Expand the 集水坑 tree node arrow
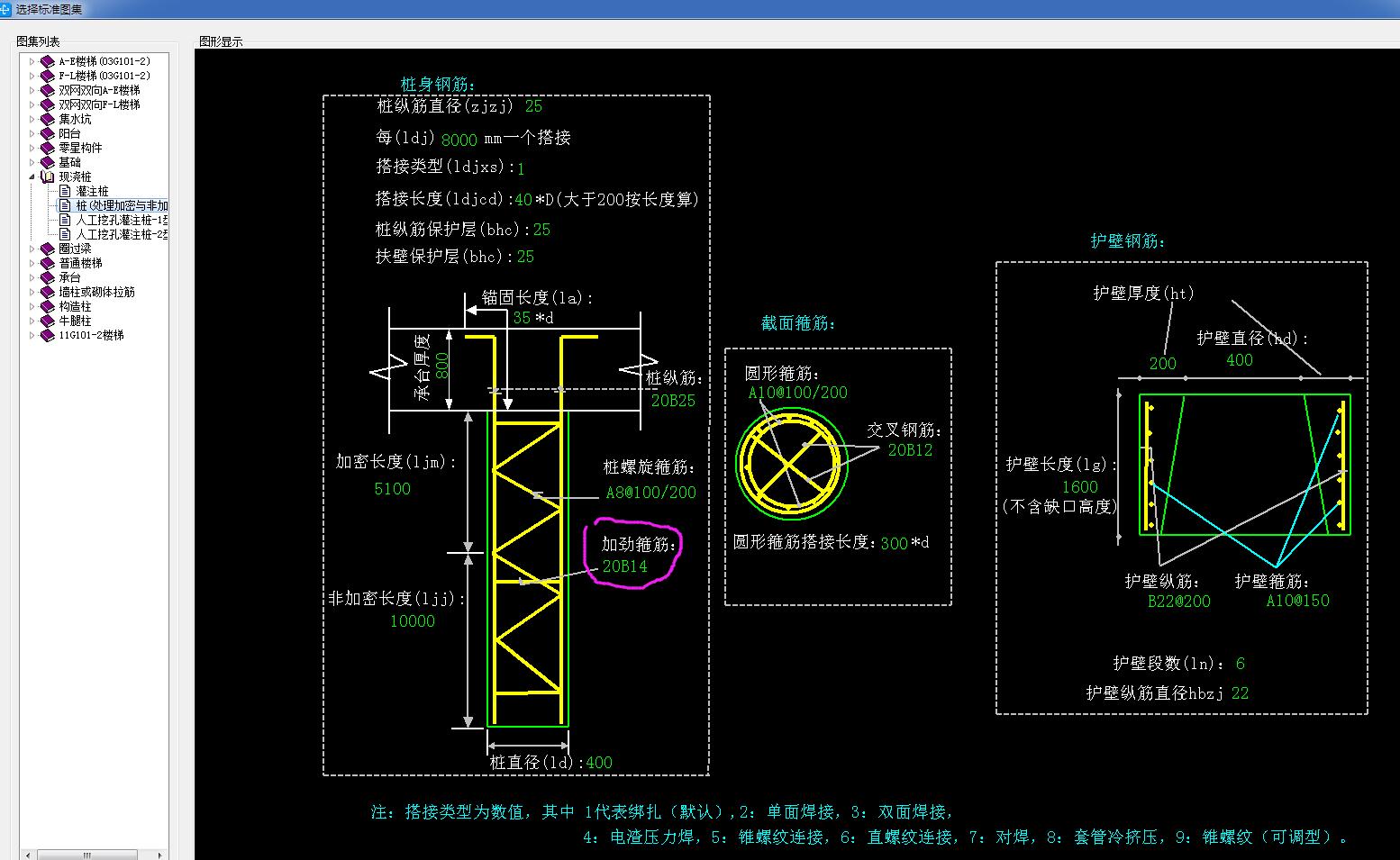This screenshot has width=1400, height=860. (32, 119)
